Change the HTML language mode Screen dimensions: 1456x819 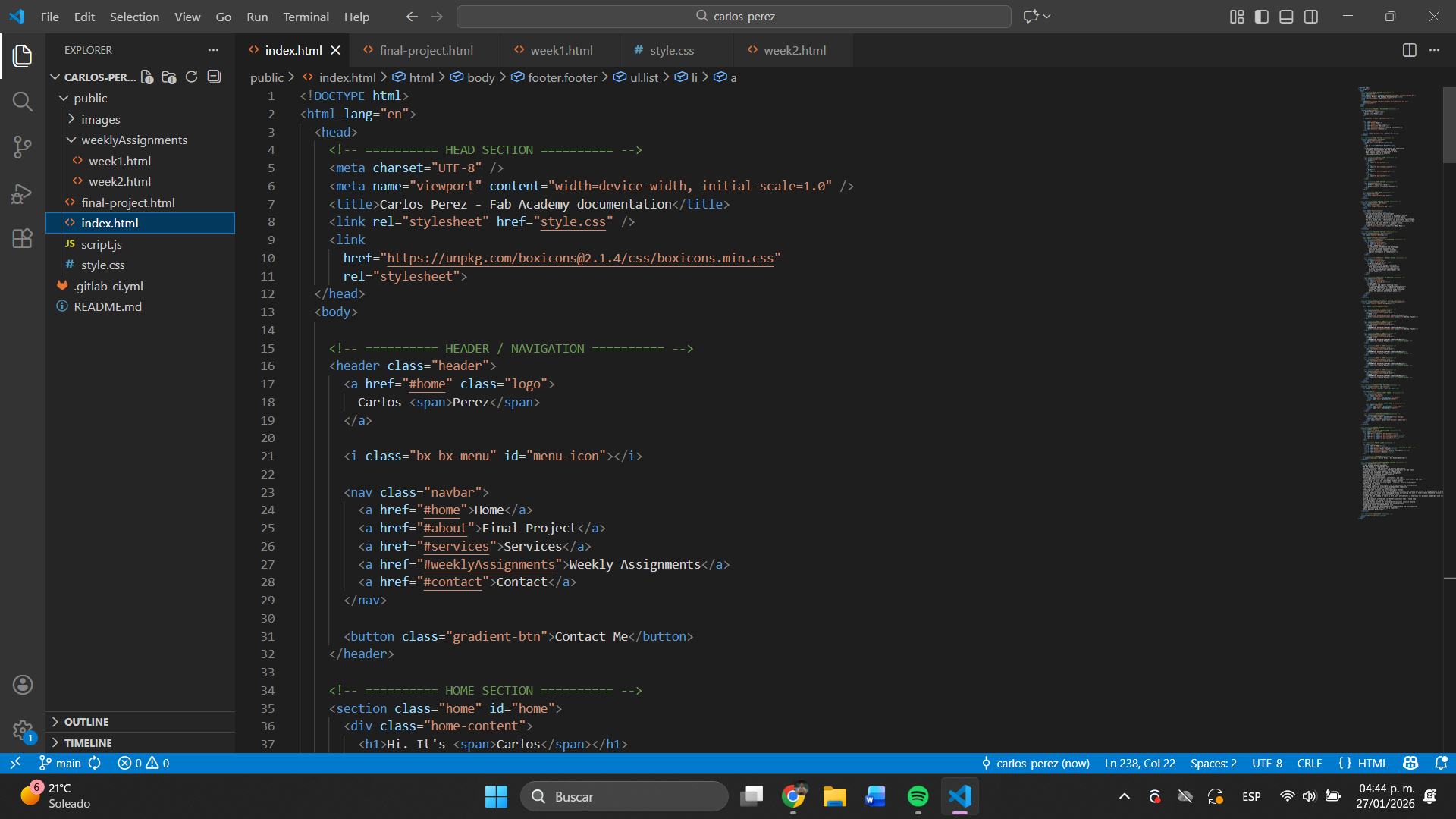tap(1372, 763)
